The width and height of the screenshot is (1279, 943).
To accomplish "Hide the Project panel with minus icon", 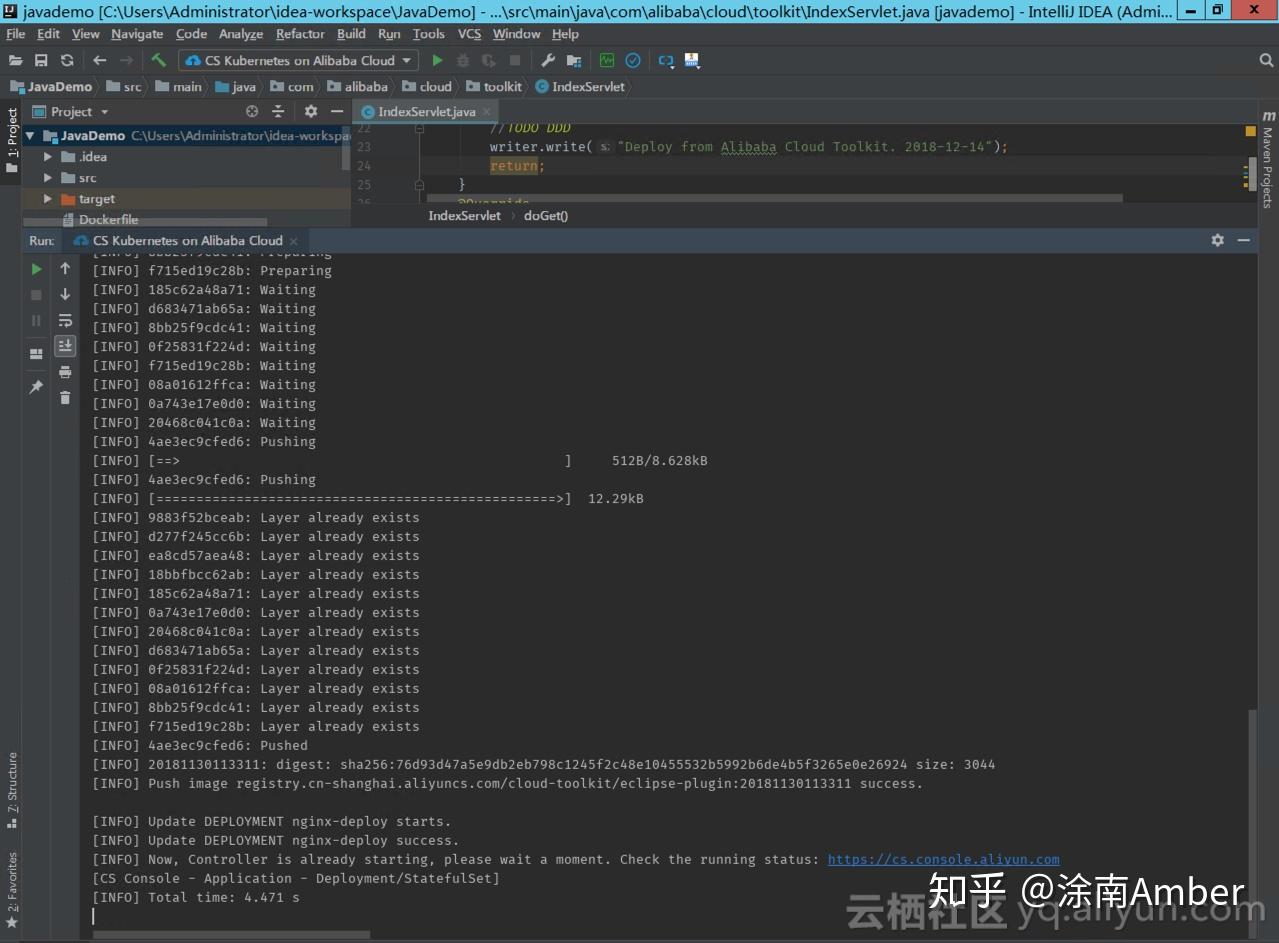I will tap(337, 111).
